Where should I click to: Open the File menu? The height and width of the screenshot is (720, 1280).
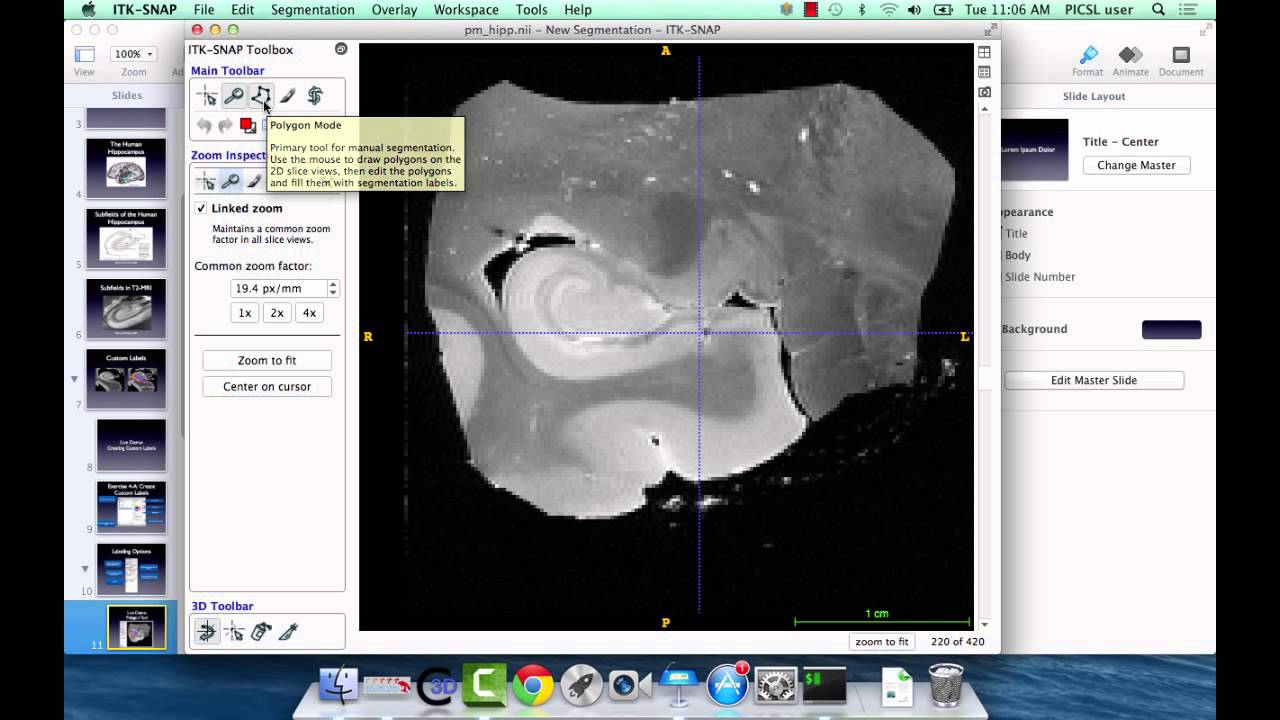pos(204,10)
